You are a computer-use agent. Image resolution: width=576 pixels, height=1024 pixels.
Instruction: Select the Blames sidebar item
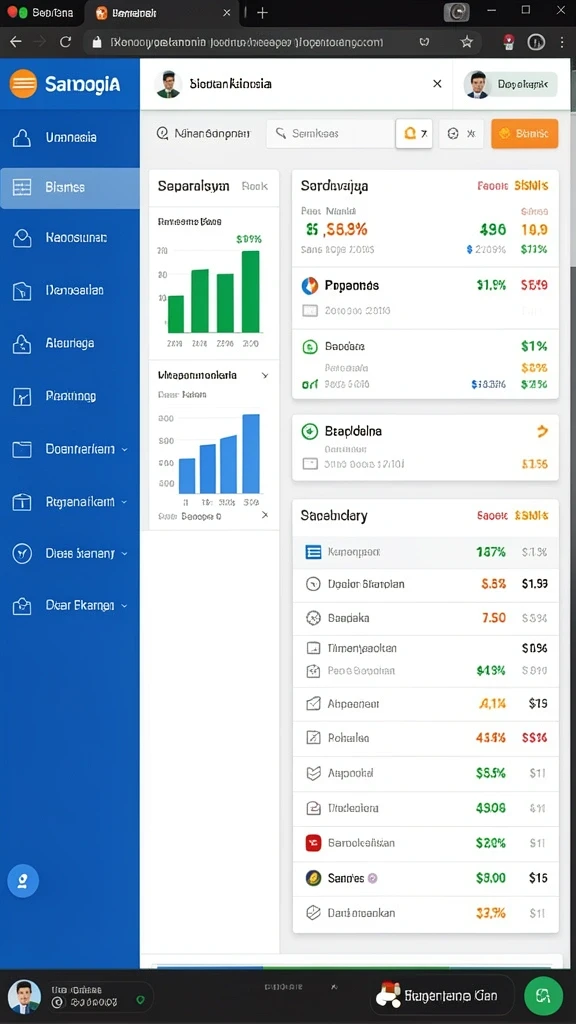[70, 187]
